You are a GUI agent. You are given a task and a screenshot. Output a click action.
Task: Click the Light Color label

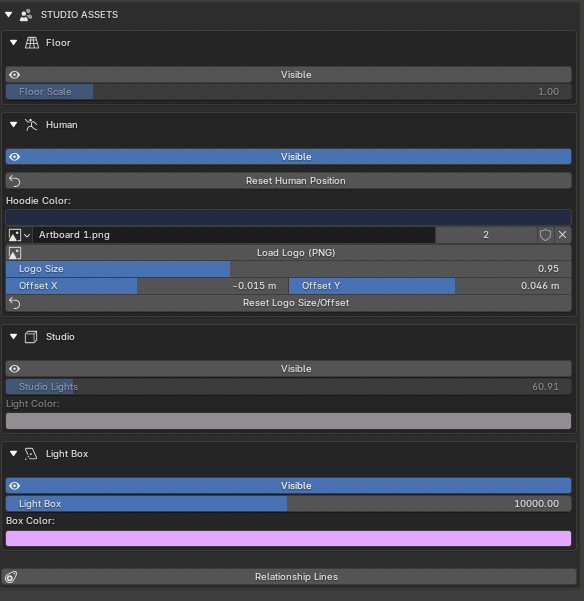(x=33, y=404)
